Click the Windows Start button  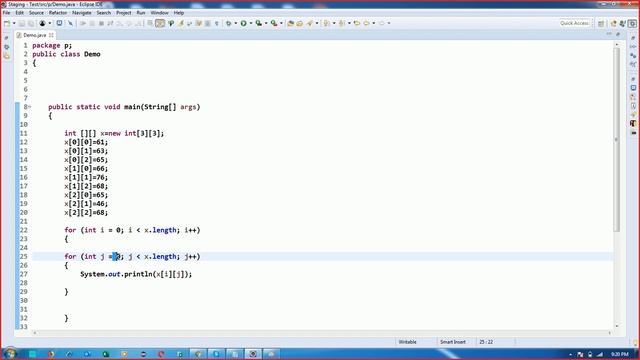coord(10,353)
